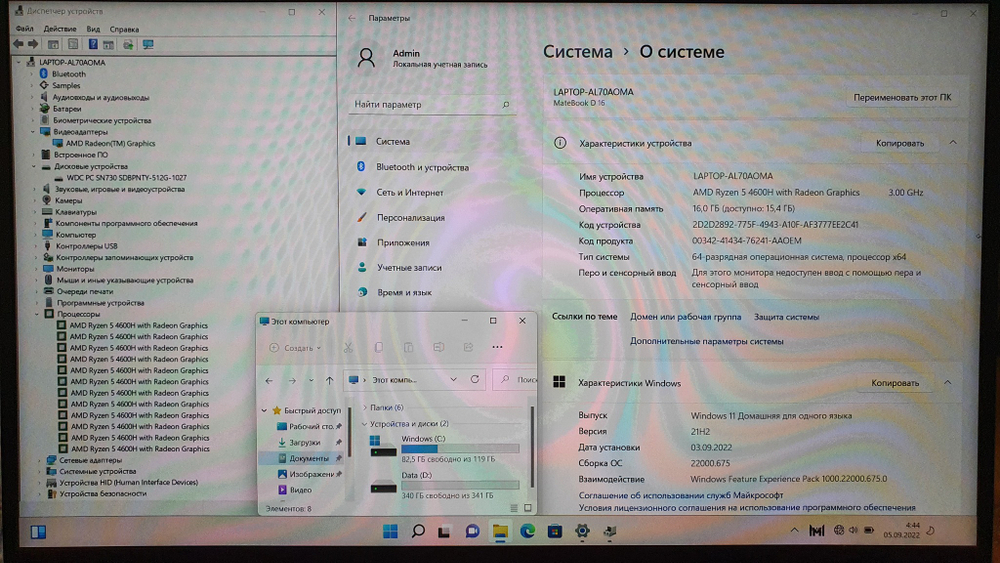Expand the Сетевые адаптеры node

point(38,460)
